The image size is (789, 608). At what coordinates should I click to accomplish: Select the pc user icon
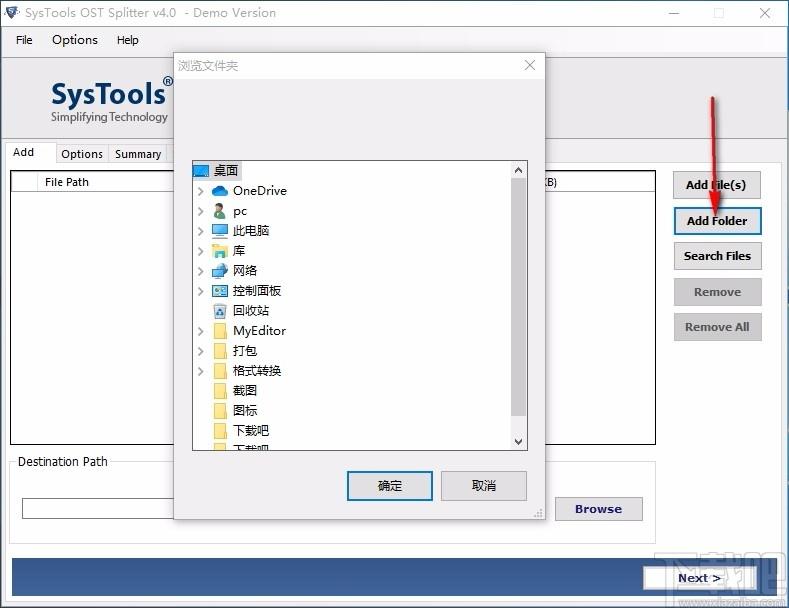point(219,211)
